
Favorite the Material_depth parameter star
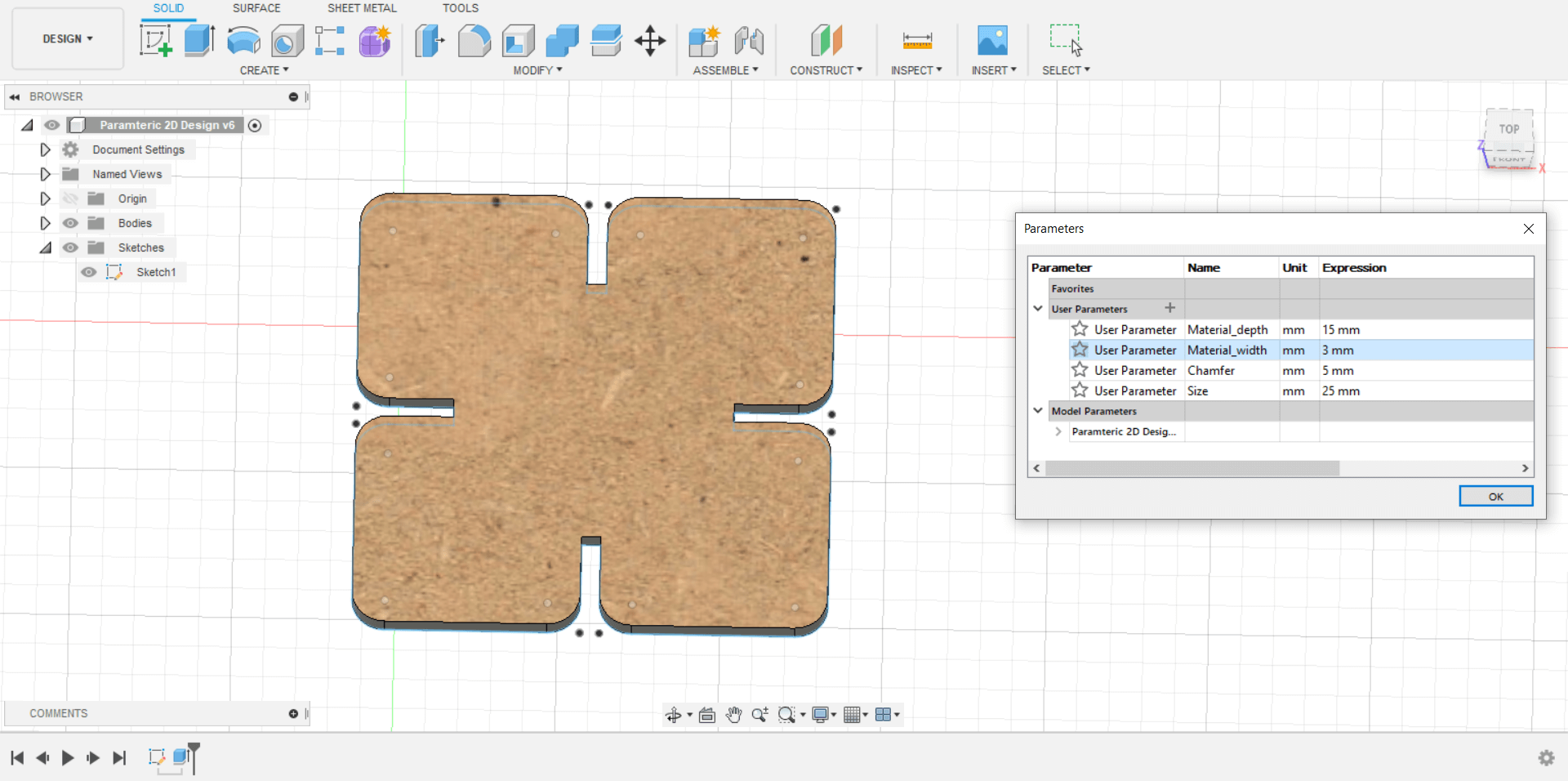click(x=1080, y=329)
